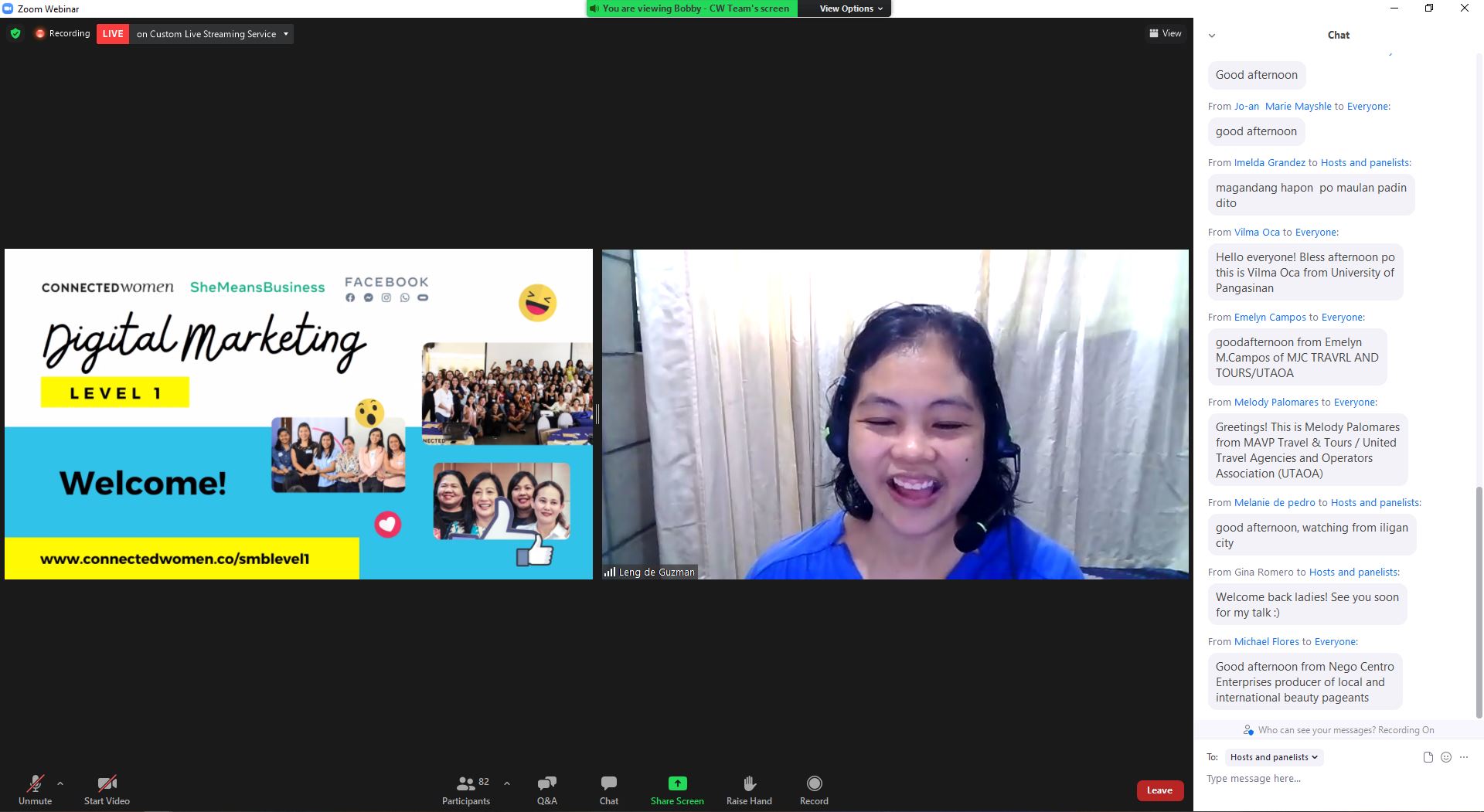Click the Zoom Webinar app icon in title bar

pos(8,8)
